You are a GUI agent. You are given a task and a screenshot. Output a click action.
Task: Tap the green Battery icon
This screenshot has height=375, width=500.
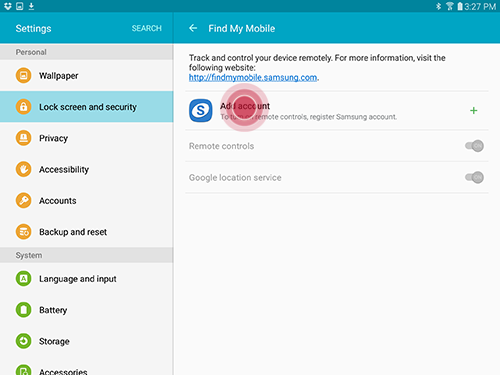(23, 310)
